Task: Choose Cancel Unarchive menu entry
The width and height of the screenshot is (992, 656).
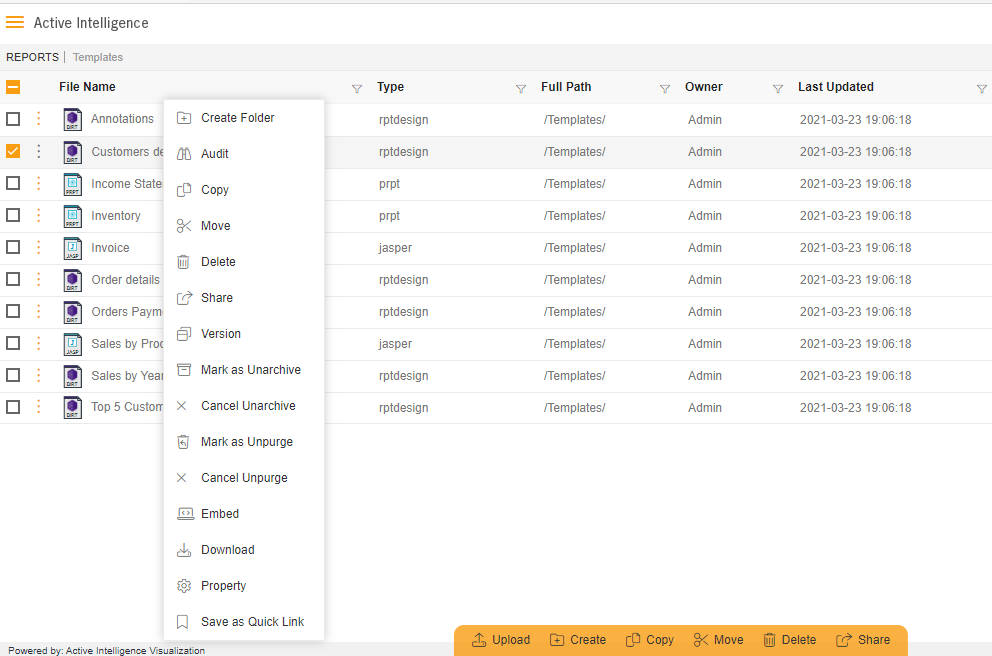Action: 244,406
